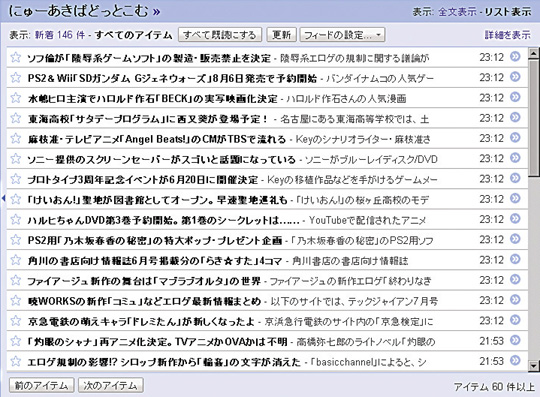
Task: Star the 水嶋ヒロ主演 BECK item
Action: point(15,98)
